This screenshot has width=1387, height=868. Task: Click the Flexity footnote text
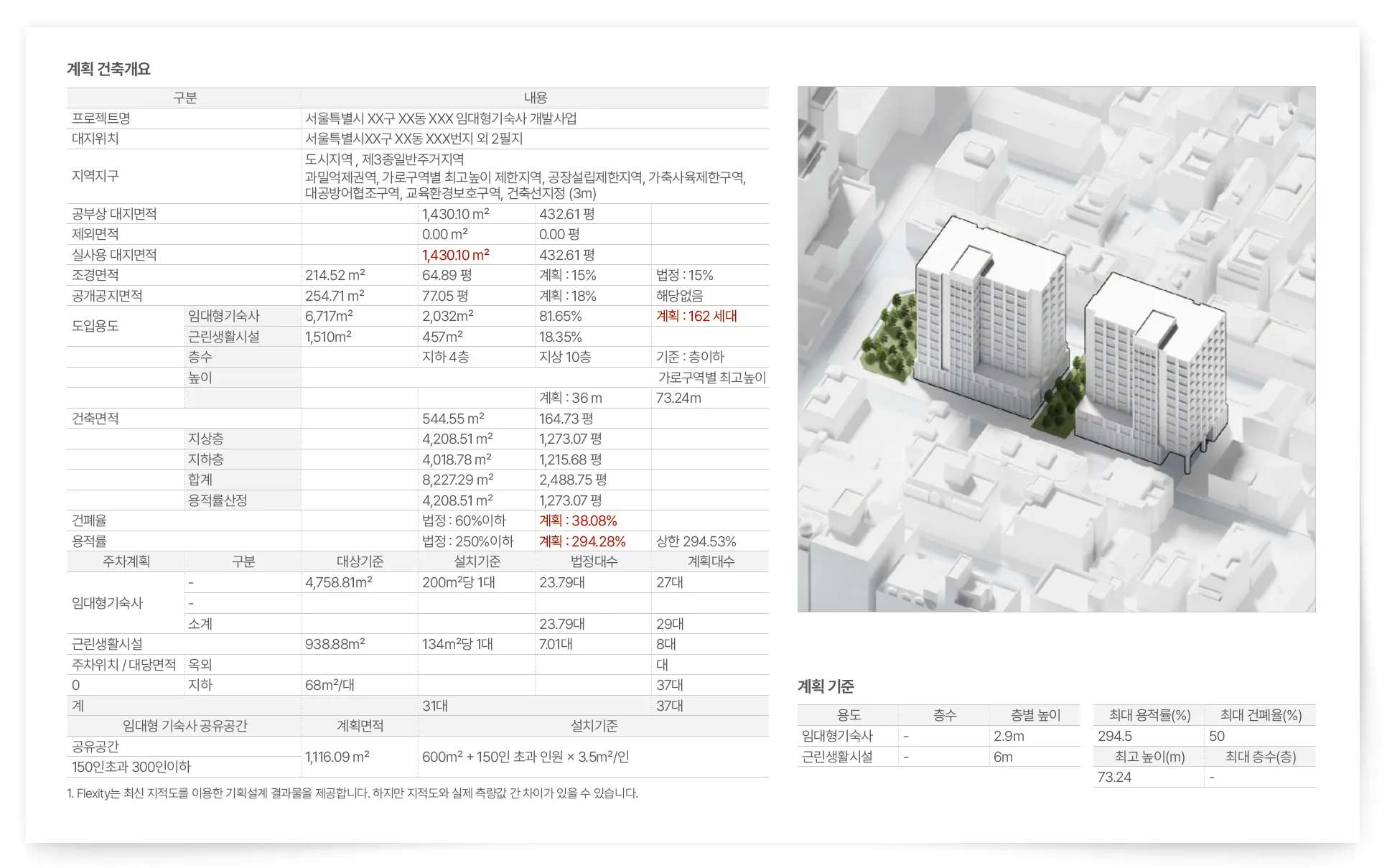coord(352,793)
